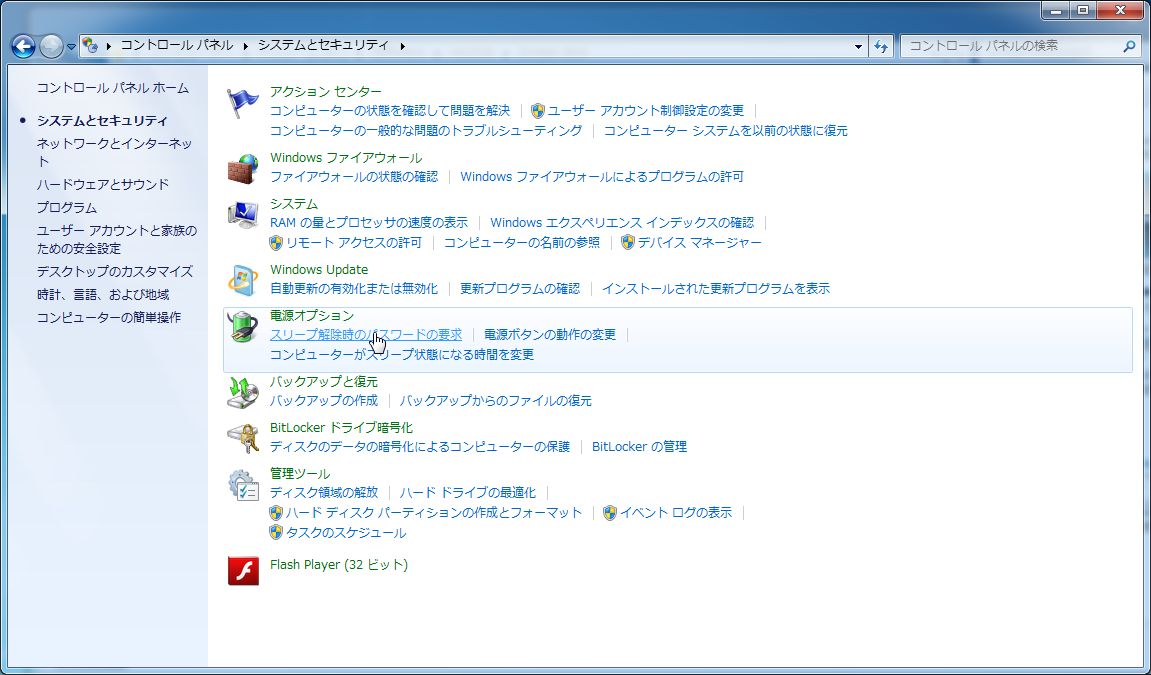The height and width of the screenshot is (675, 1151).
Task: Open the address bar history dropdown arrow
Action: tap(858, 46)
